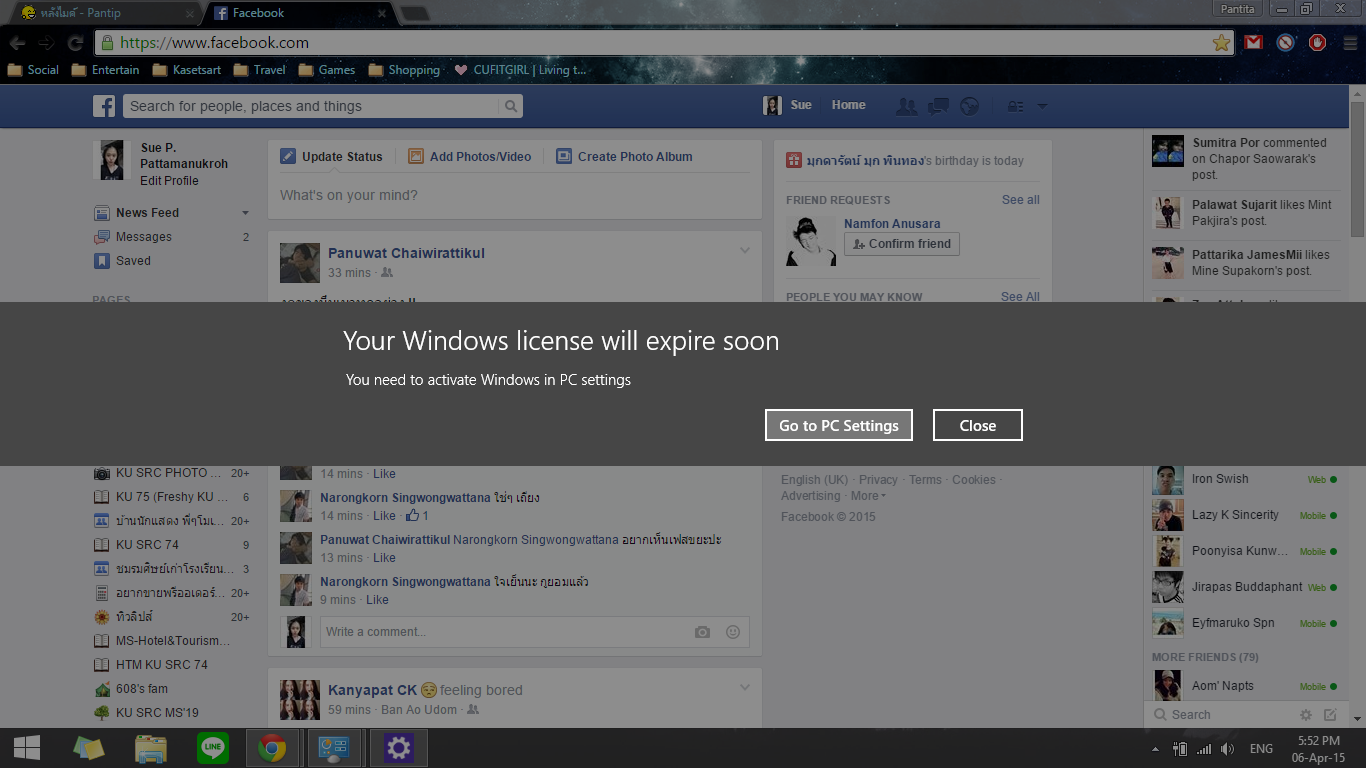Open the friend requests icon
The height and width of the screenshot is (768, 1366).
coord(907,106)
